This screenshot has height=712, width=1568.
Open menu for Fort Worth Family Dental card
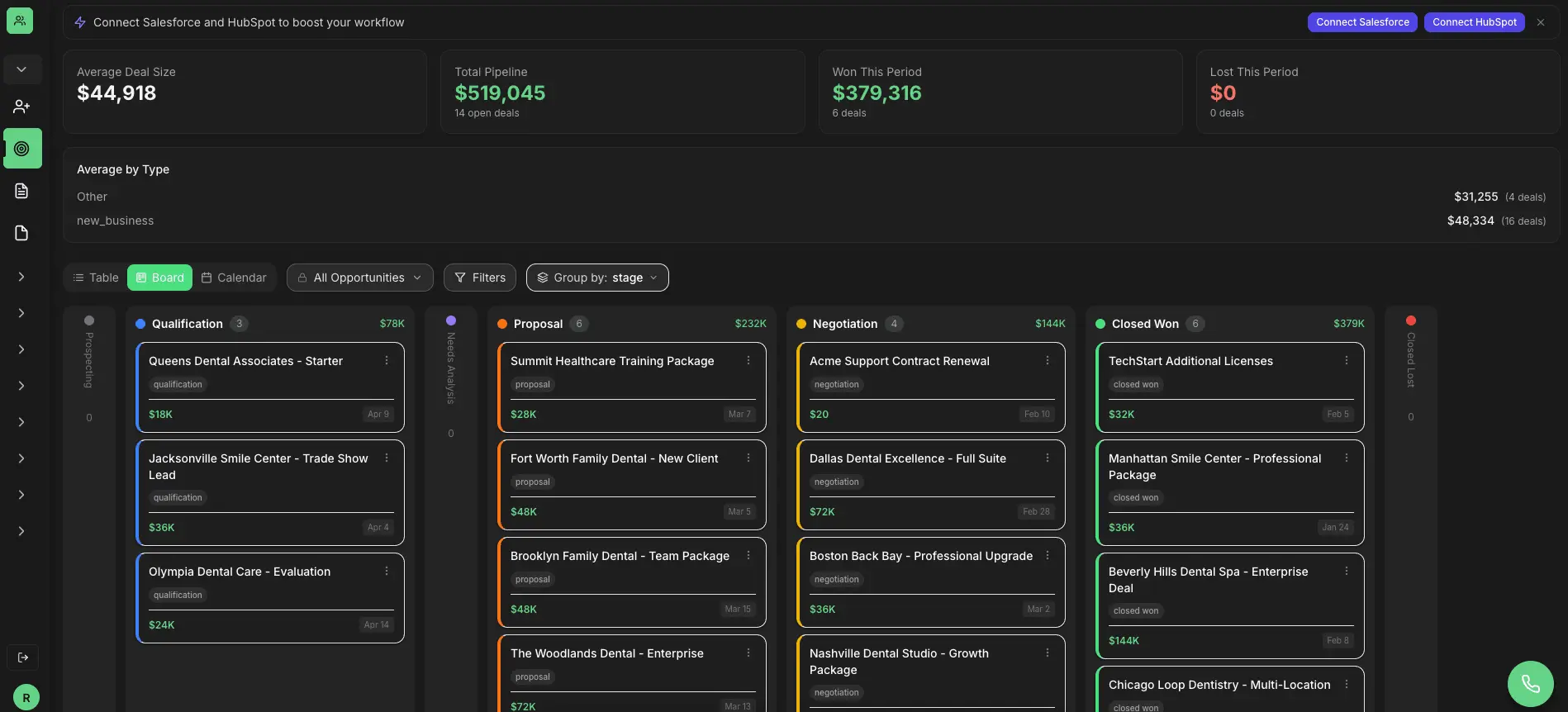(748, 458)
